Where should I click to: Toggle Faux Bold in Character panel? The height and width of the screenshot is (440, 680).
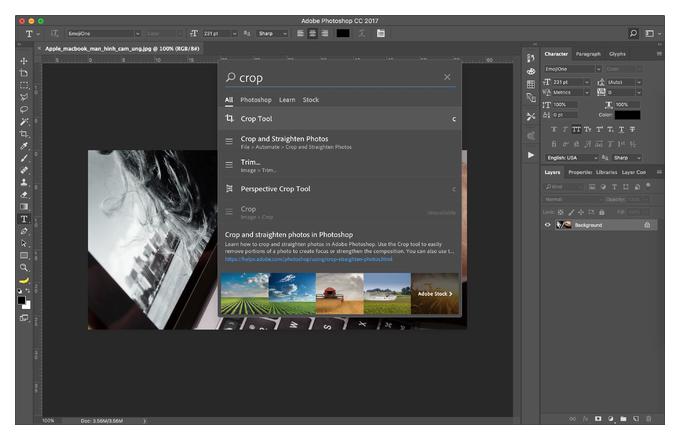[554, 129]
